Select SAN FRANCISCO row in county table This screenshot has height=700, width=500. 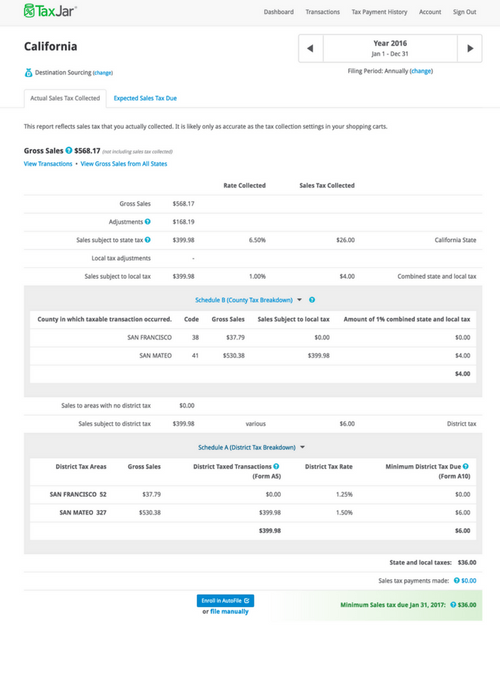tap(253, 338)
